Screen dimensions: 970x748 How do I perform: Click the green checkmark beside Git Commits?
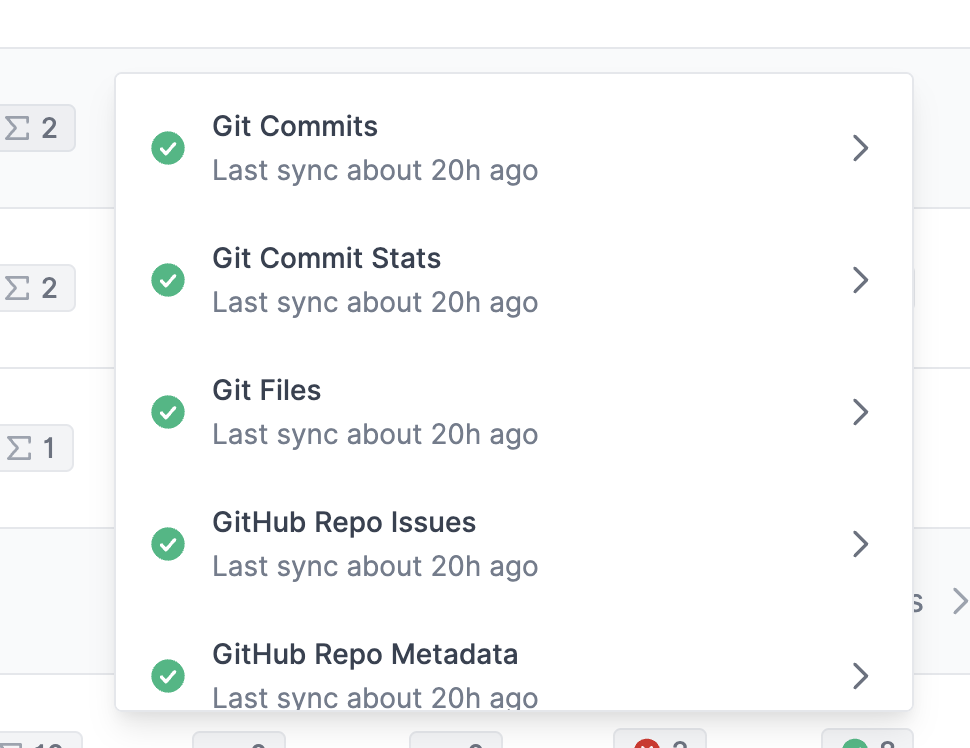pyautogui.click(x=167, y=148)
